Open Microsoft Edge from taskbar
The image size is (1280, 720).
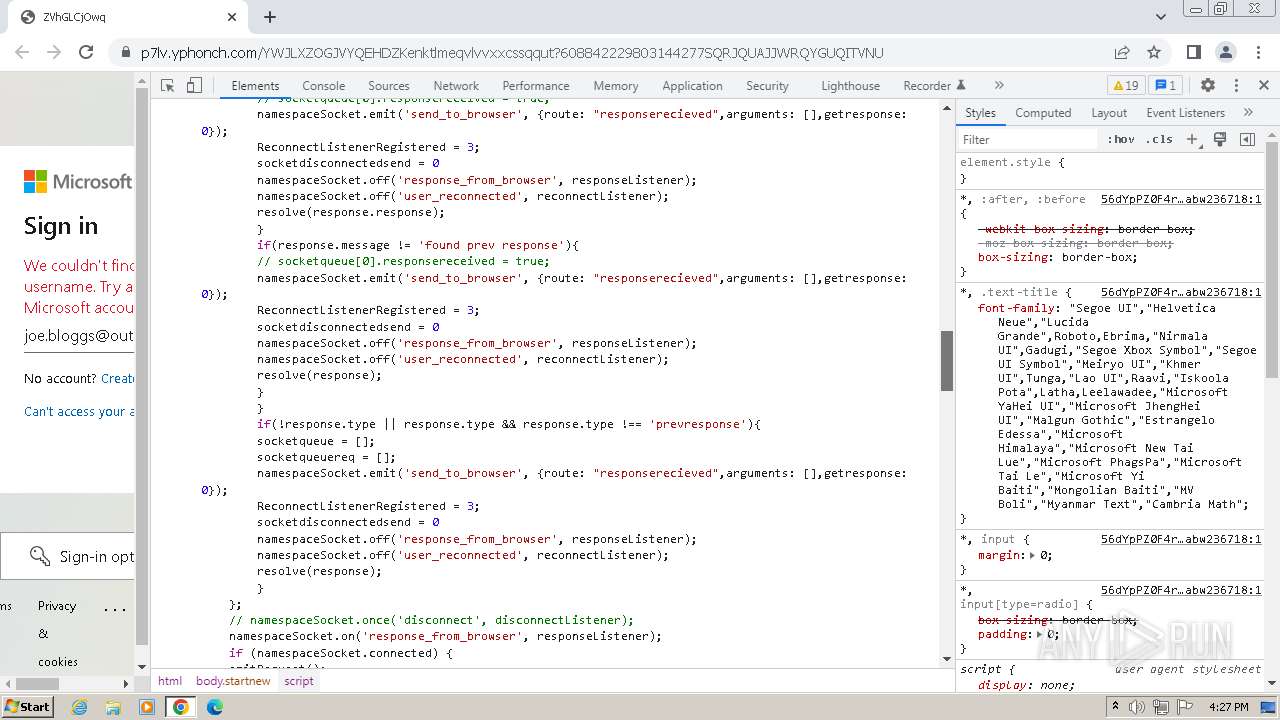tap(215, 707)
